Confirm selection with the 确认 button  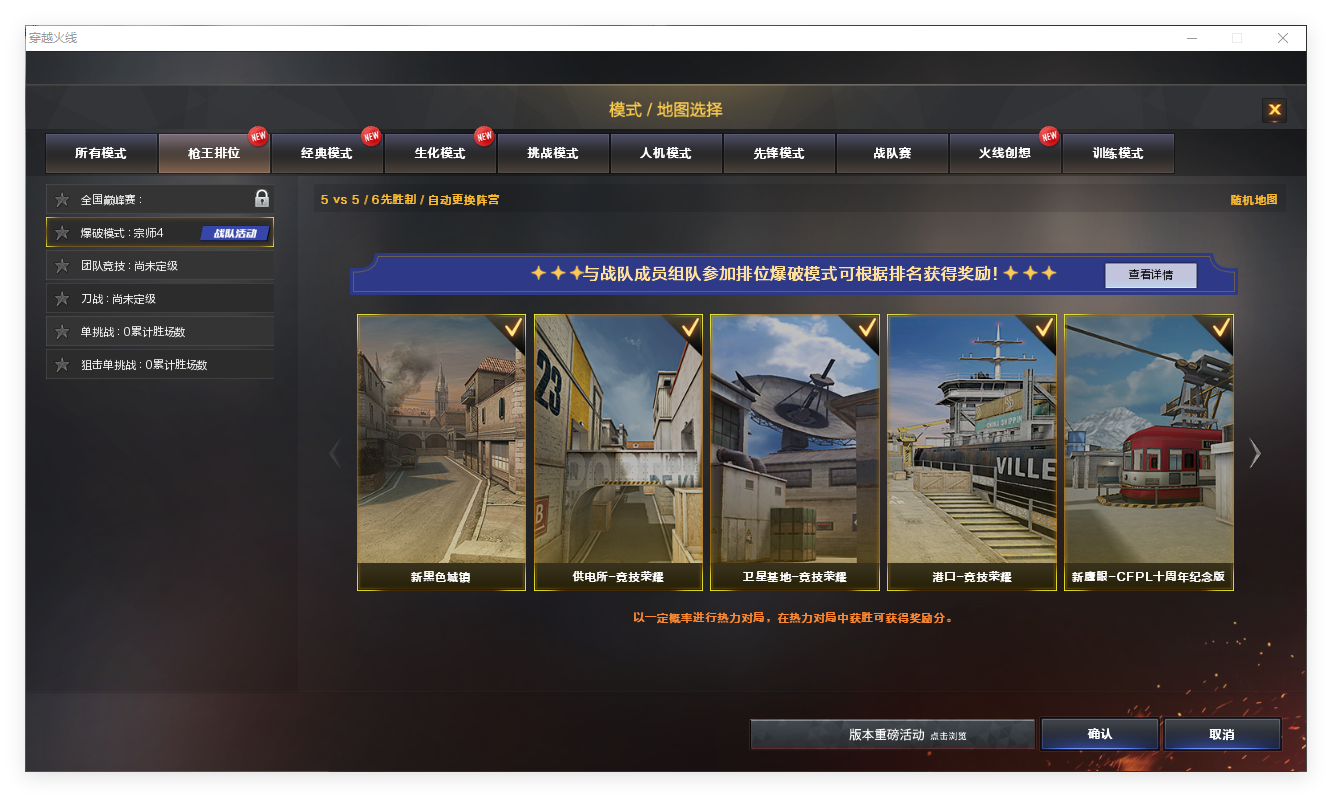coord(1099,733)
